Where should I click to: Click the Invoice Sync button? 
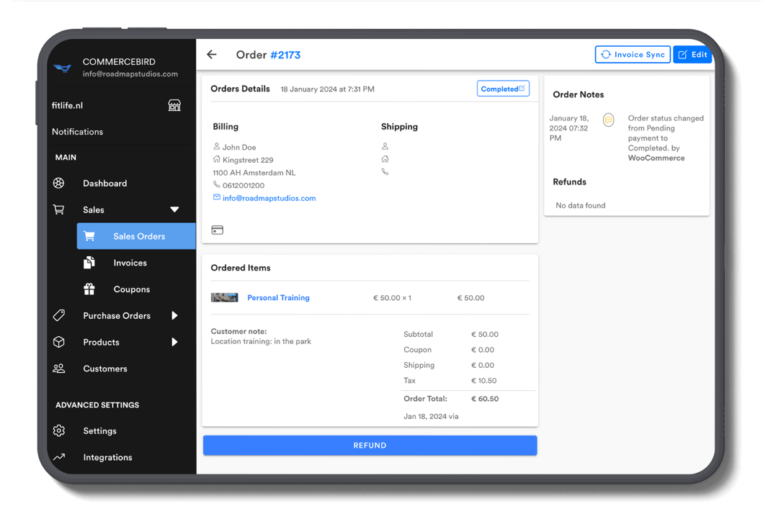632,55
